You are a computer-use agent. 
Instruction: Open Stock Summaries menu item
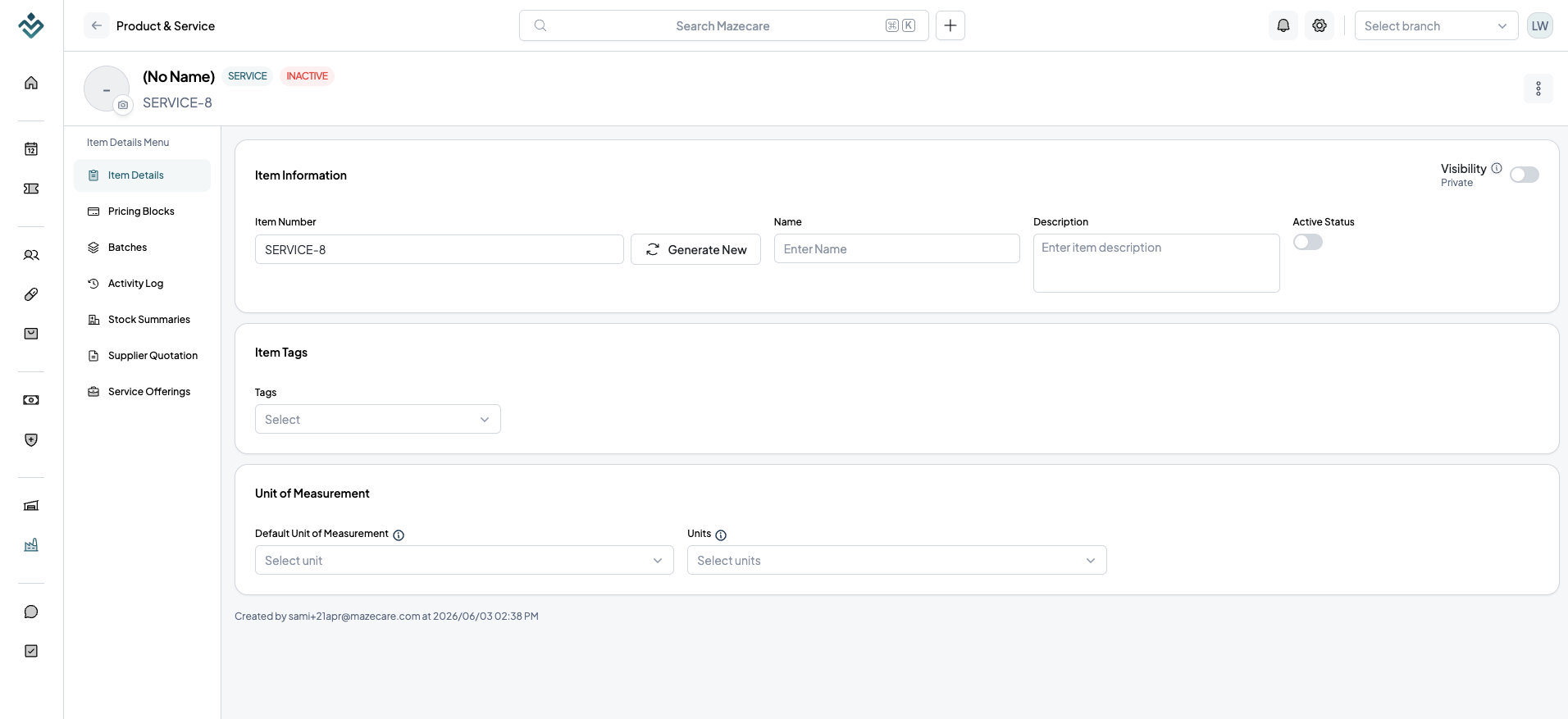(142, 320)
